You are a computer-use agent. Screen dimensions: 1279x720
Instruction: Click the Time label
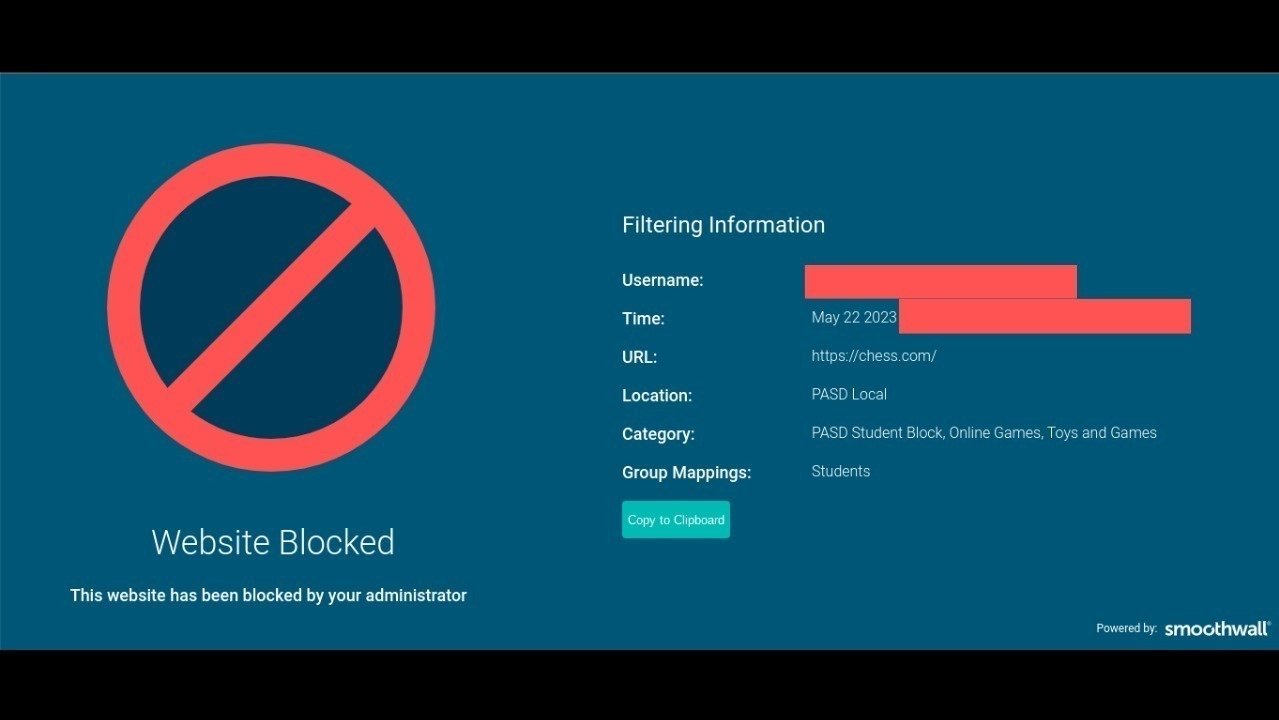643,319
